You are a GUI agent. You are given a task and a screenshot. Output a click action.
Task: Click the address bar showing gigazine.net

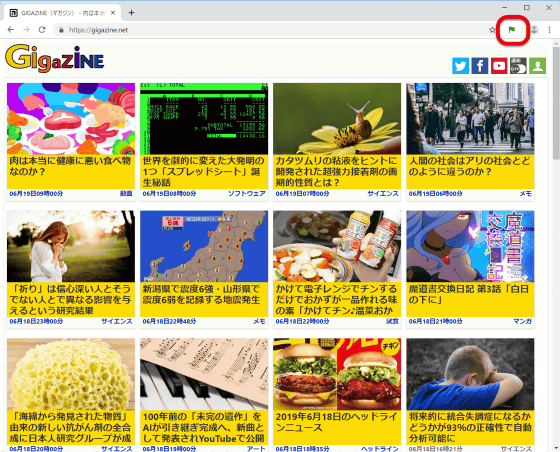click(271, 30)
